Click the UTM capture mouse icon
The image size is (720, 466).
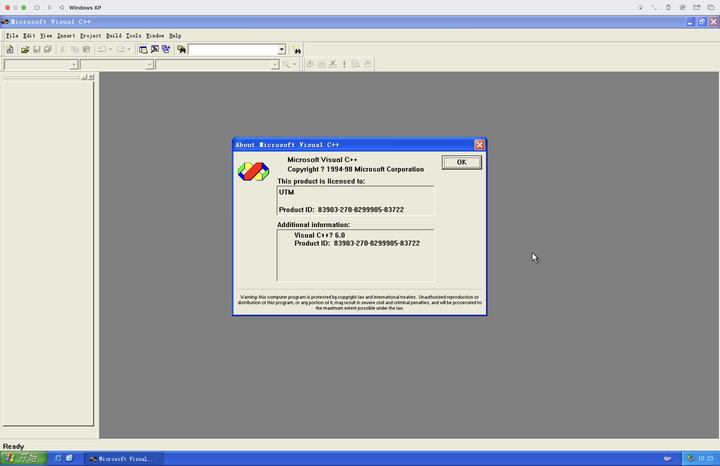(640, 7)
